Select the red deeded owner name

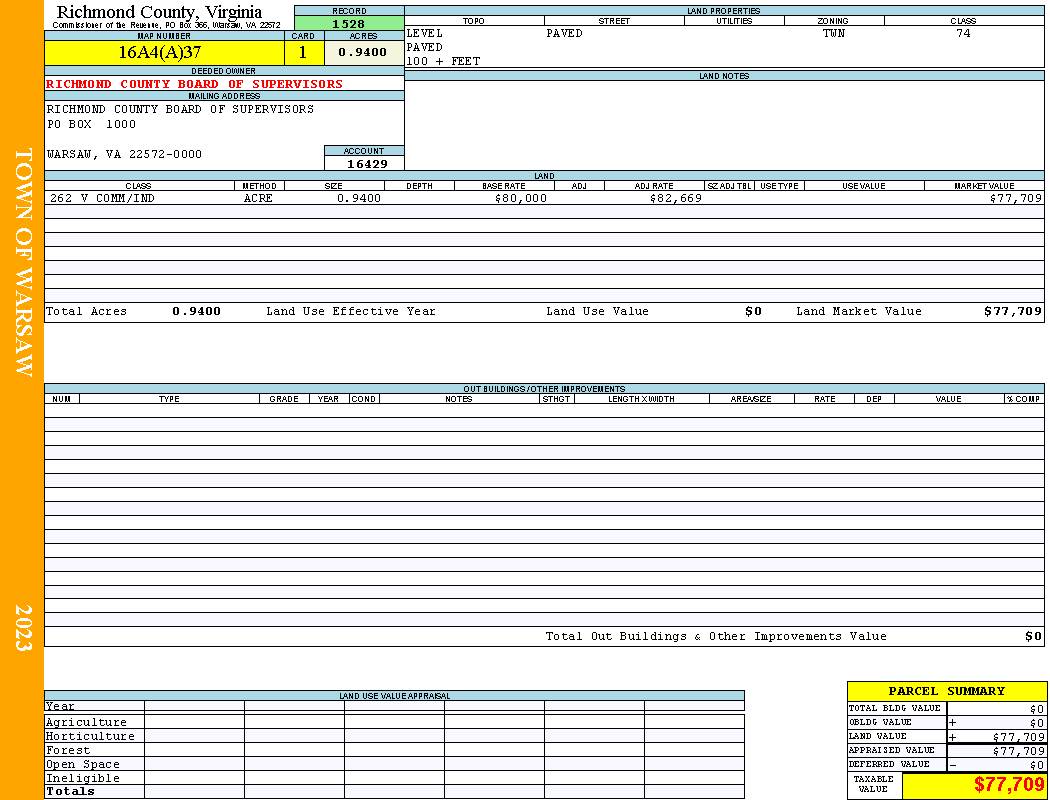[194, 84]
